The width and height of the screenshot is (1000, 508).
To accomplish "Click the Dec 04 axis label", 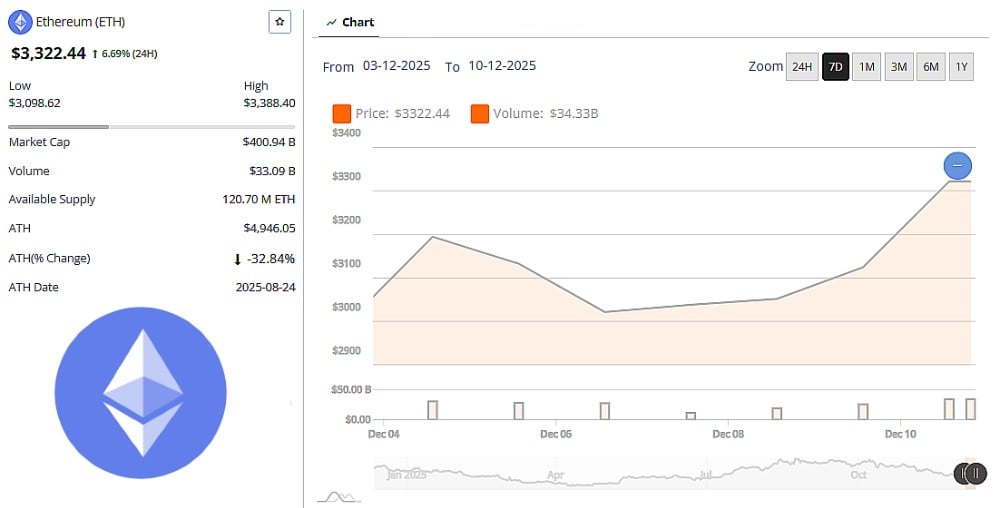I will pos(383,434).
